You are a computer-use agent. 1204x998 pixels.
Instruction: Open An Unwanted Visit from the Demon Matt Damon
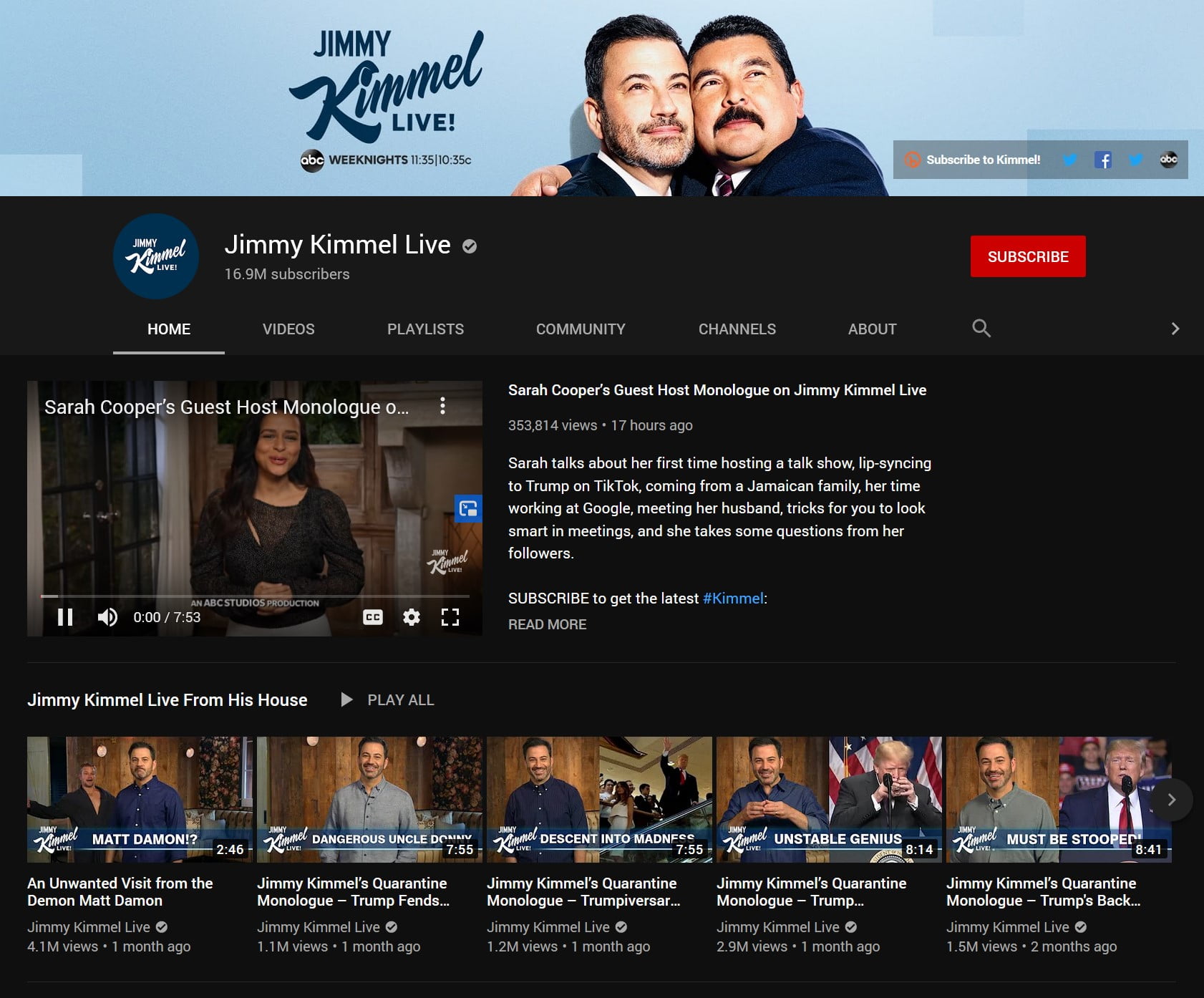120,892
